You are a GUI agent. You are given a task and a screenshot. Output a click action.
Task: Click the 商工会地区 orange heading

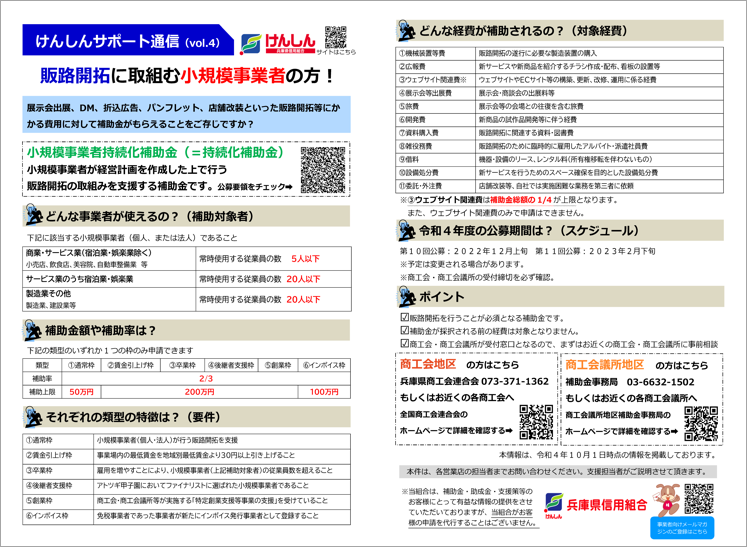pyautogui.click(x=428, y=364)
